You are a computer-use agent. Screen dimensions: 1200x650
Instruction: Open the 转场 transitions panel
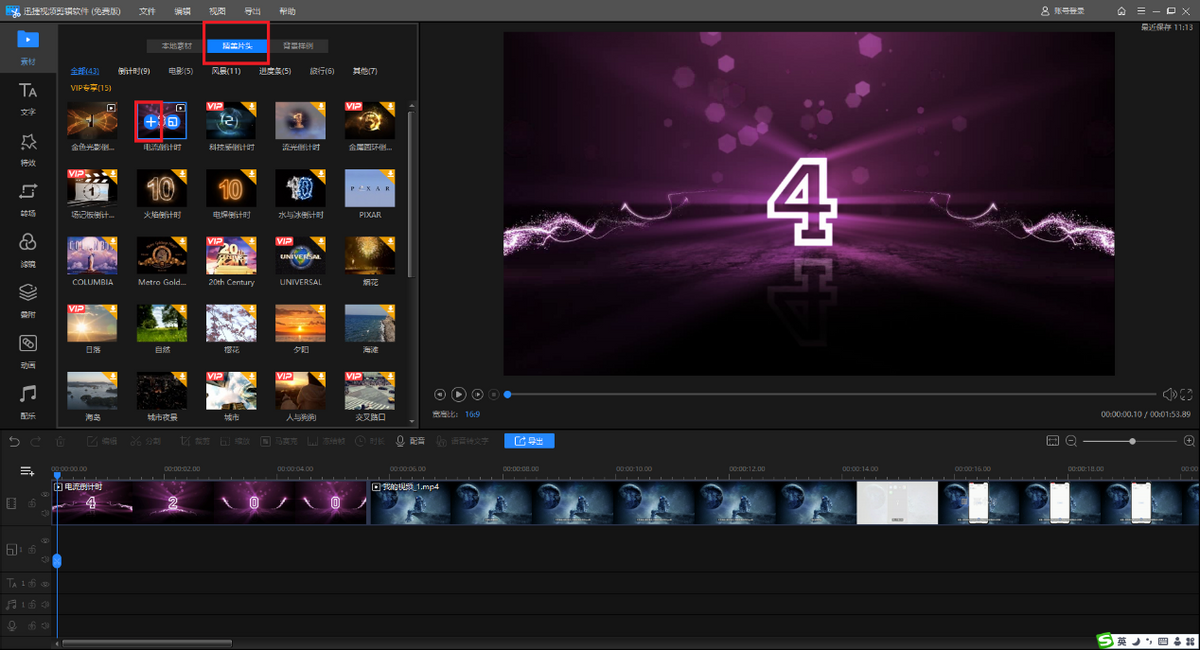tap(28, 200)
